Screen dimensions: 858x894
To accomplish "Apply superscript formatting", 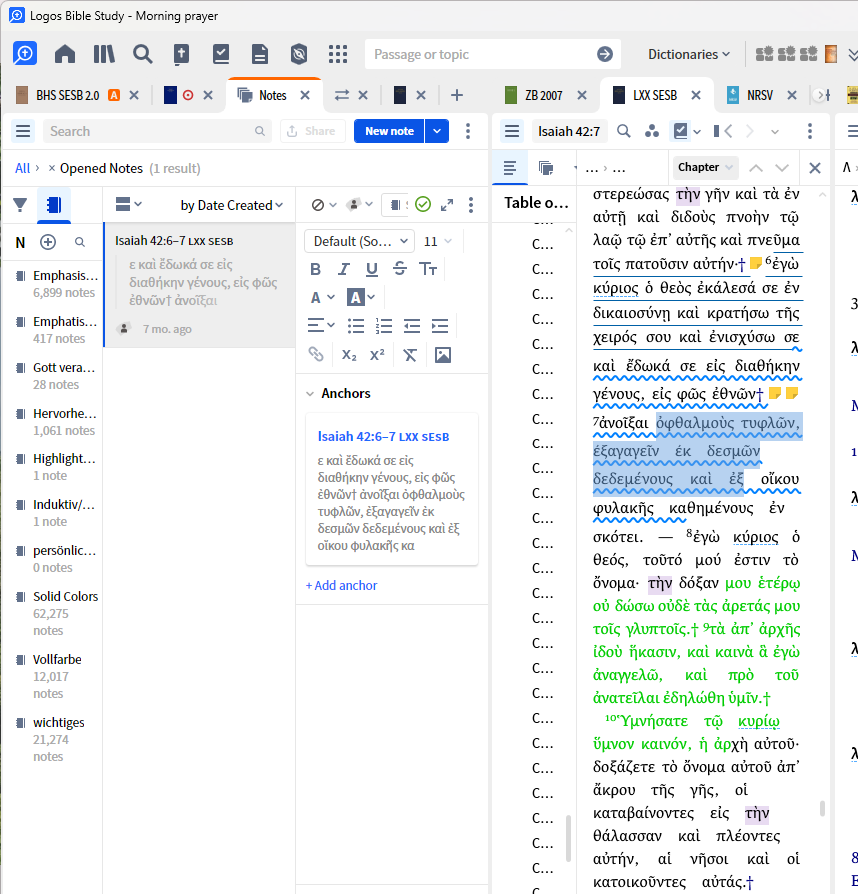I will click(377, 355).
